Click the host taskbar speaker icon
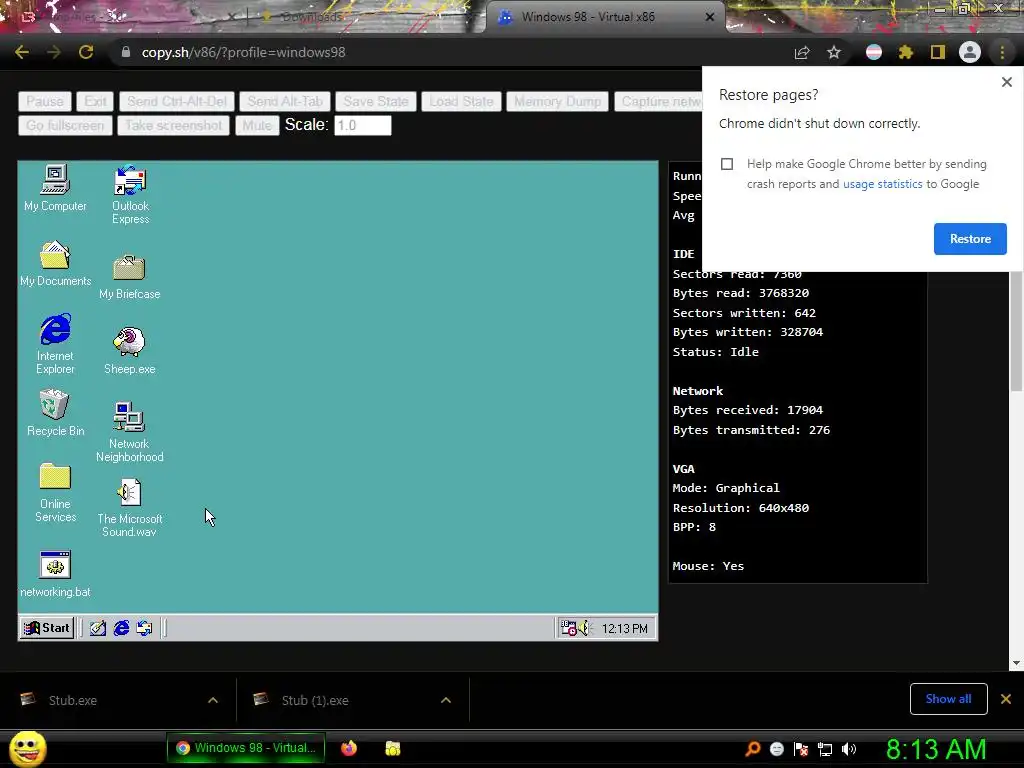The image size is (1024, 768). pyautogui.click(x=849, y=749)
